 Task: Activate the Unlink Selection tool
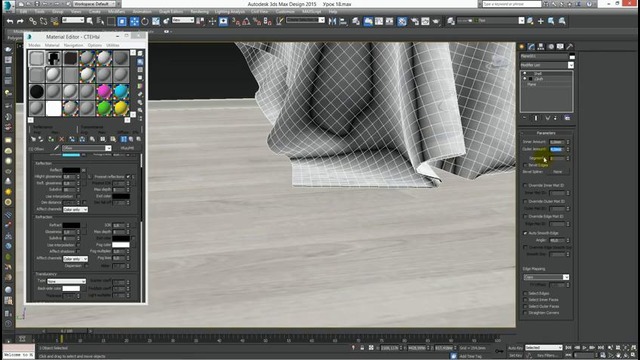point(43,21)
